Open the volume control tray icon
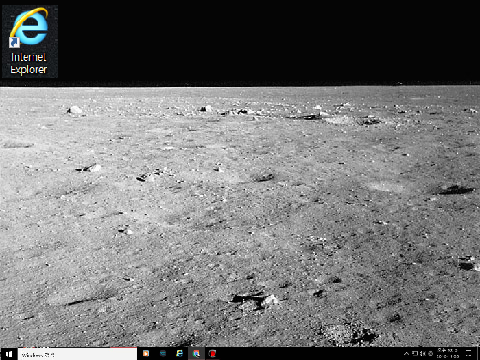 tap(423, 354)
